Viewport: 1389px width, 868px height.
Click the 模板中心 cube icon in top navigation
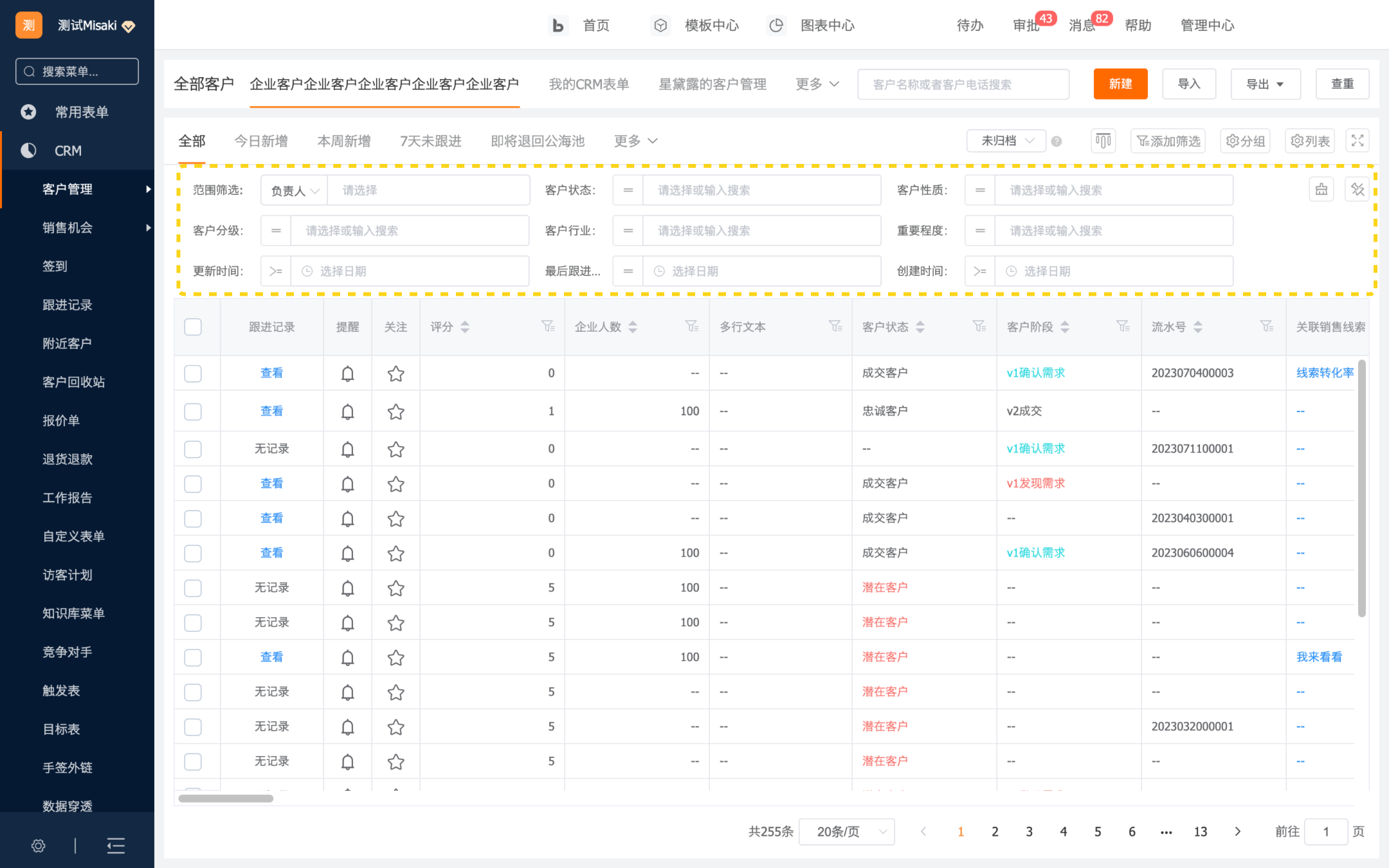[660, 25]
